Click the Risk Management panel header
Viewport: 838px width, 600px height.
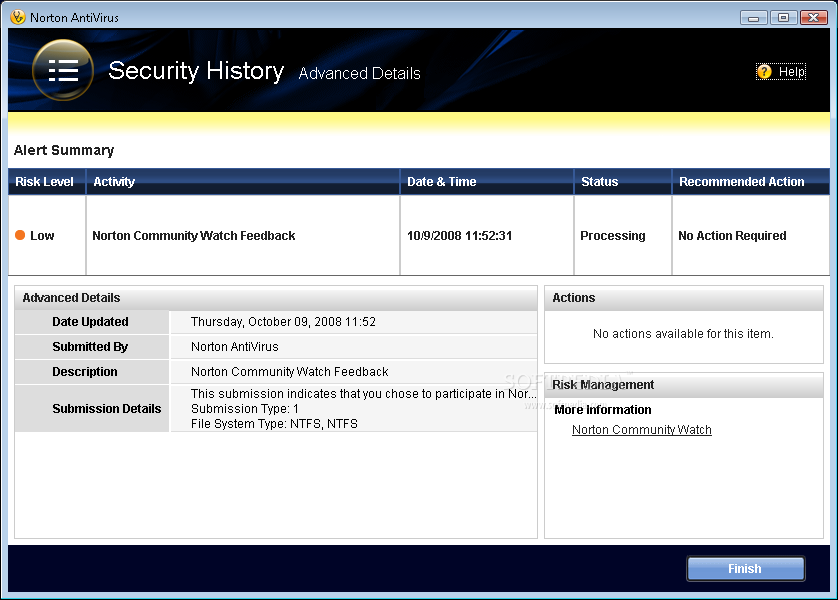[x=684, y=385]
